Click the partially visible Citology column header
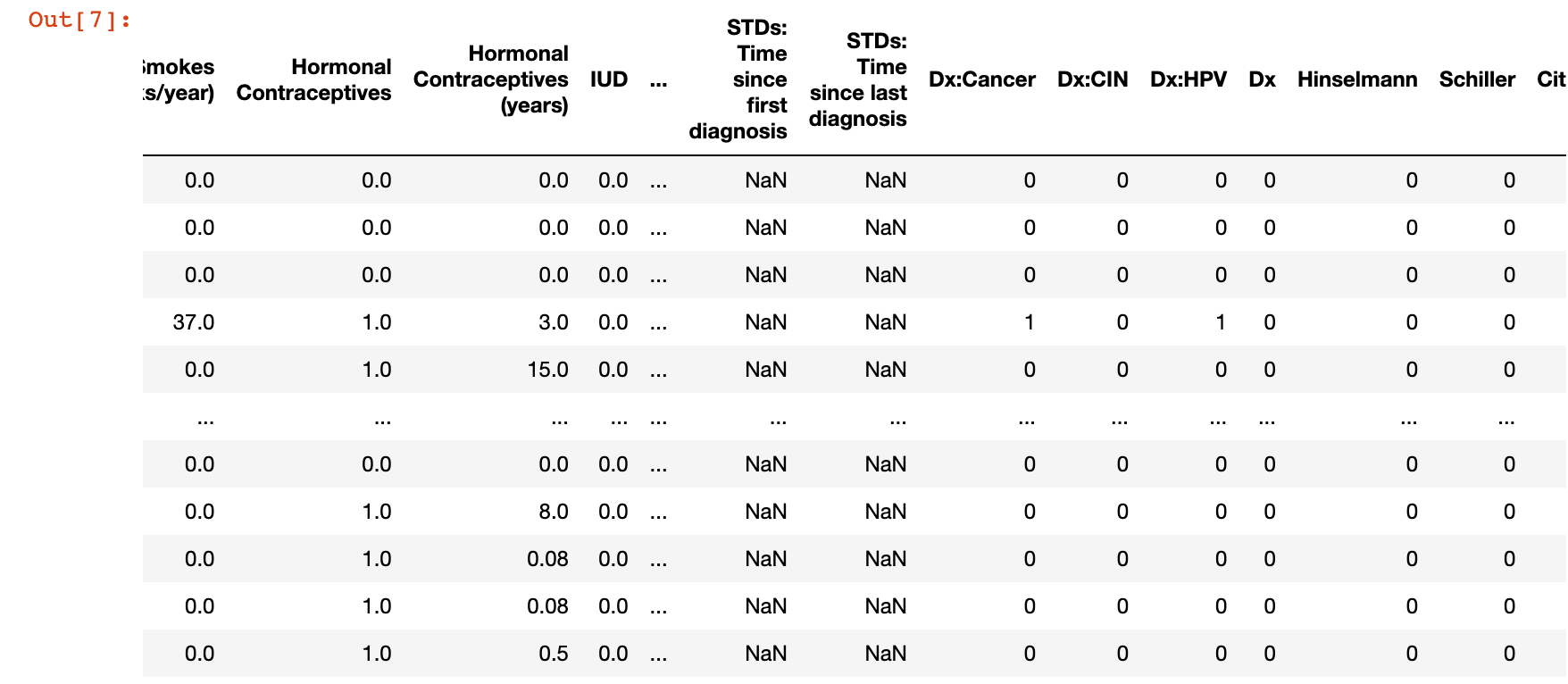The height and width of the screenshot is (684, 1568). click(x=1551, y=79)
